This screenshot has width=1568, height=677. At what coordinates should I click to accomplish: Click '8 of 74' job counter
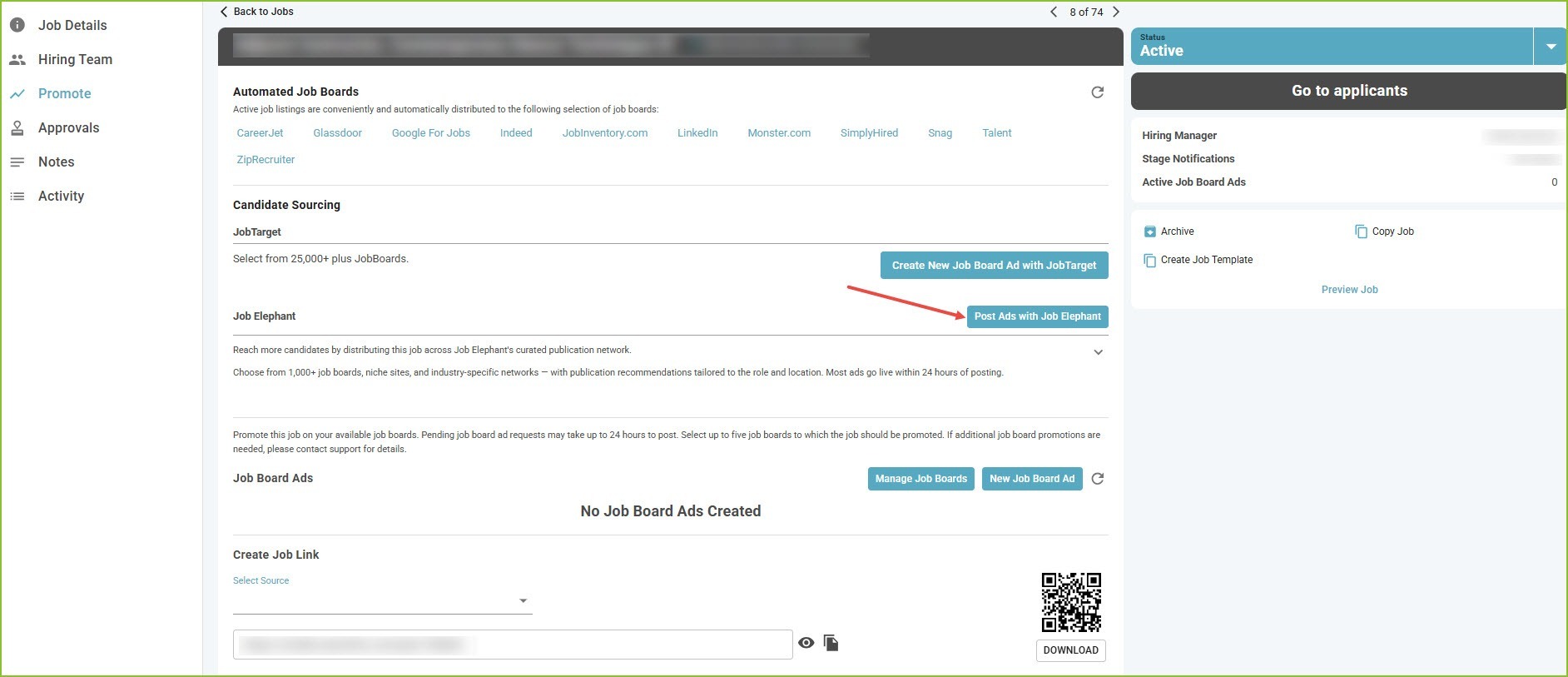coord(1086,12)
